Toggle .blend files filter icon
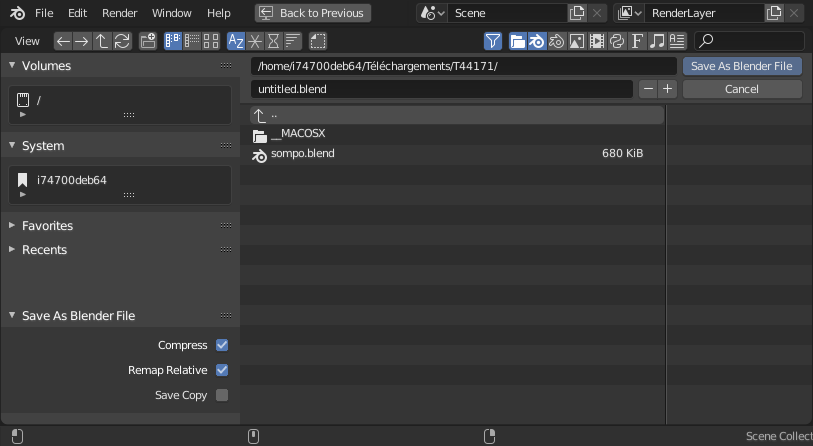This screenshot has width=813, height=446. click(x=537, y=41)
